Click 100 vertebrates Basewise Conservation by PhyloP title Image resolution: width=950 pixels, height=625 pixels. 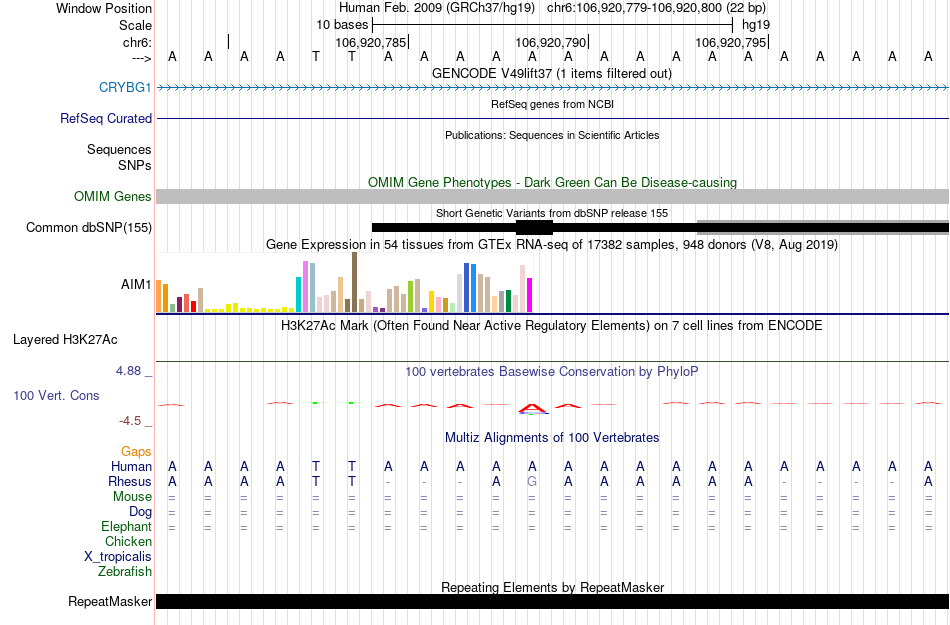[x=552, y=372]
